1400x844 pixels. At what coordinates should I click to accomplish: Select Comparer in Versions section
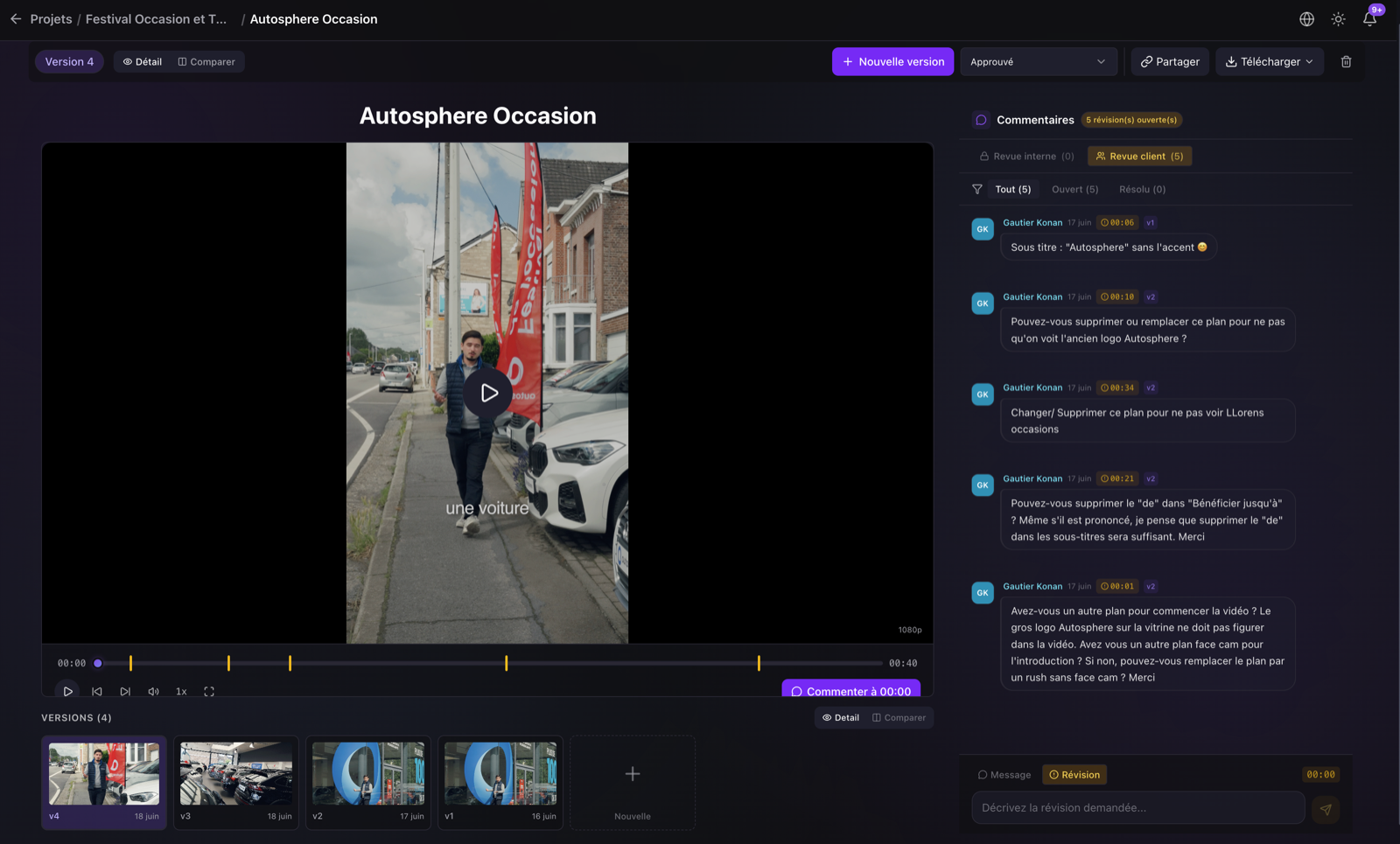pos(899,717)
